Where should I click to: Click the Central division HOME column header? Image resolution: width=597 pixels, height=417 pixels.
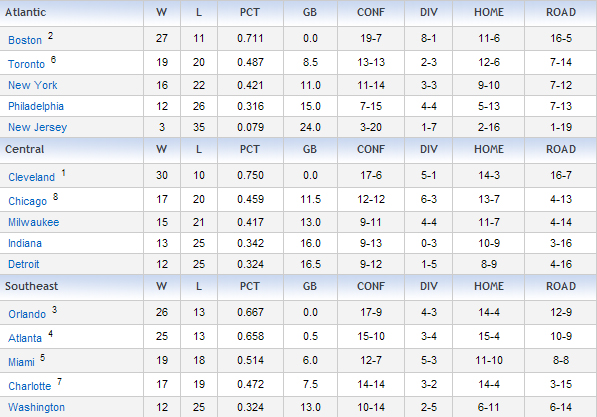[489, 149]
